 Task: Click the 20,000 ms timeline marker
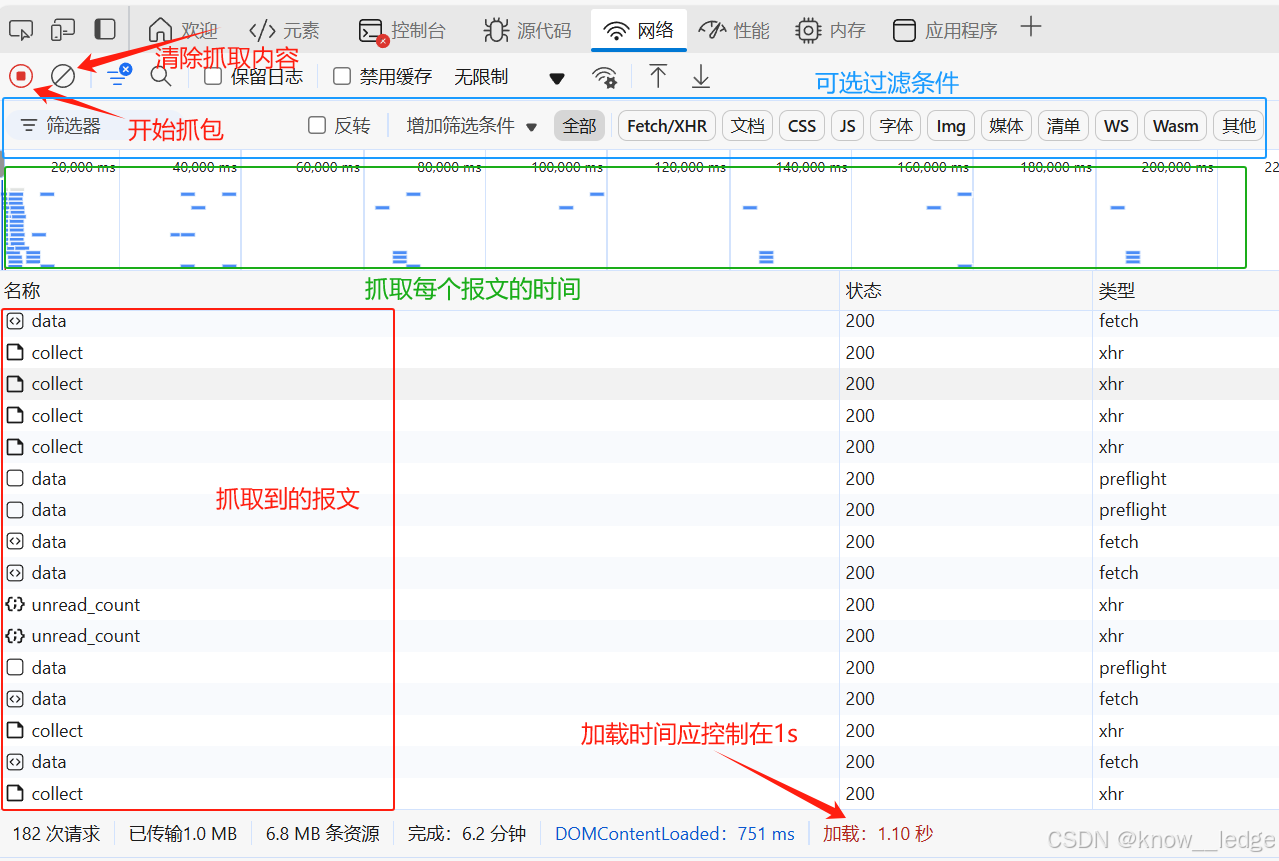[x=83, y=167]
